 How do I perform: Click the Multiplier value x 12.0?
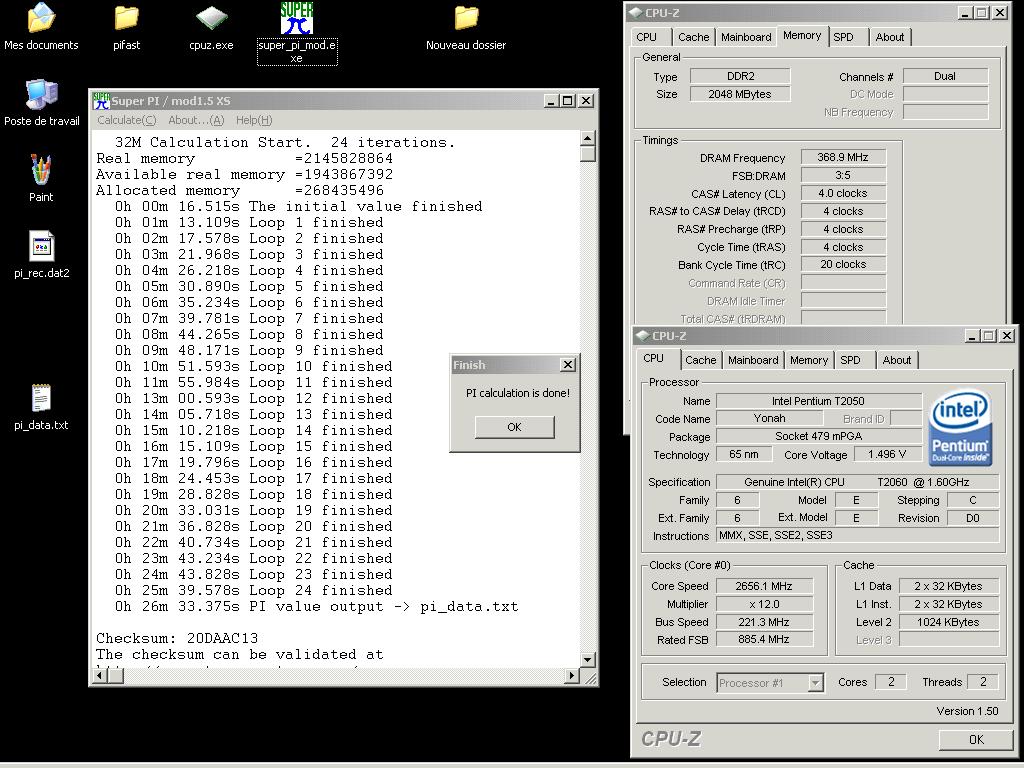pos(764,604)
